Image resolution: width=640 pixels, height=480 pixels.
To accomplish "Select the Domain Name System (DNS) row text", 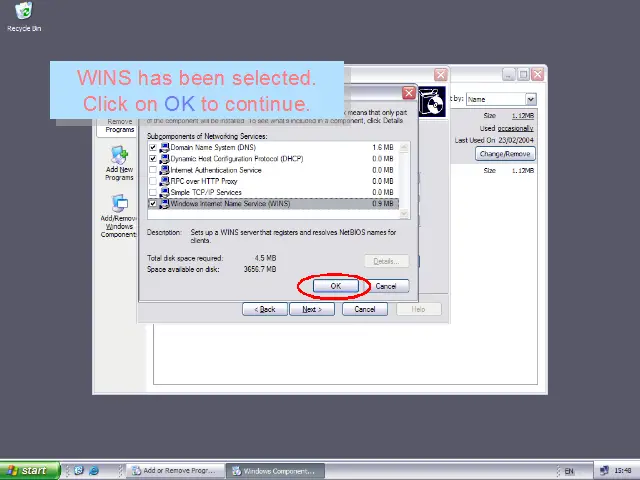I will pyautogui.click(x=213, y=147).
